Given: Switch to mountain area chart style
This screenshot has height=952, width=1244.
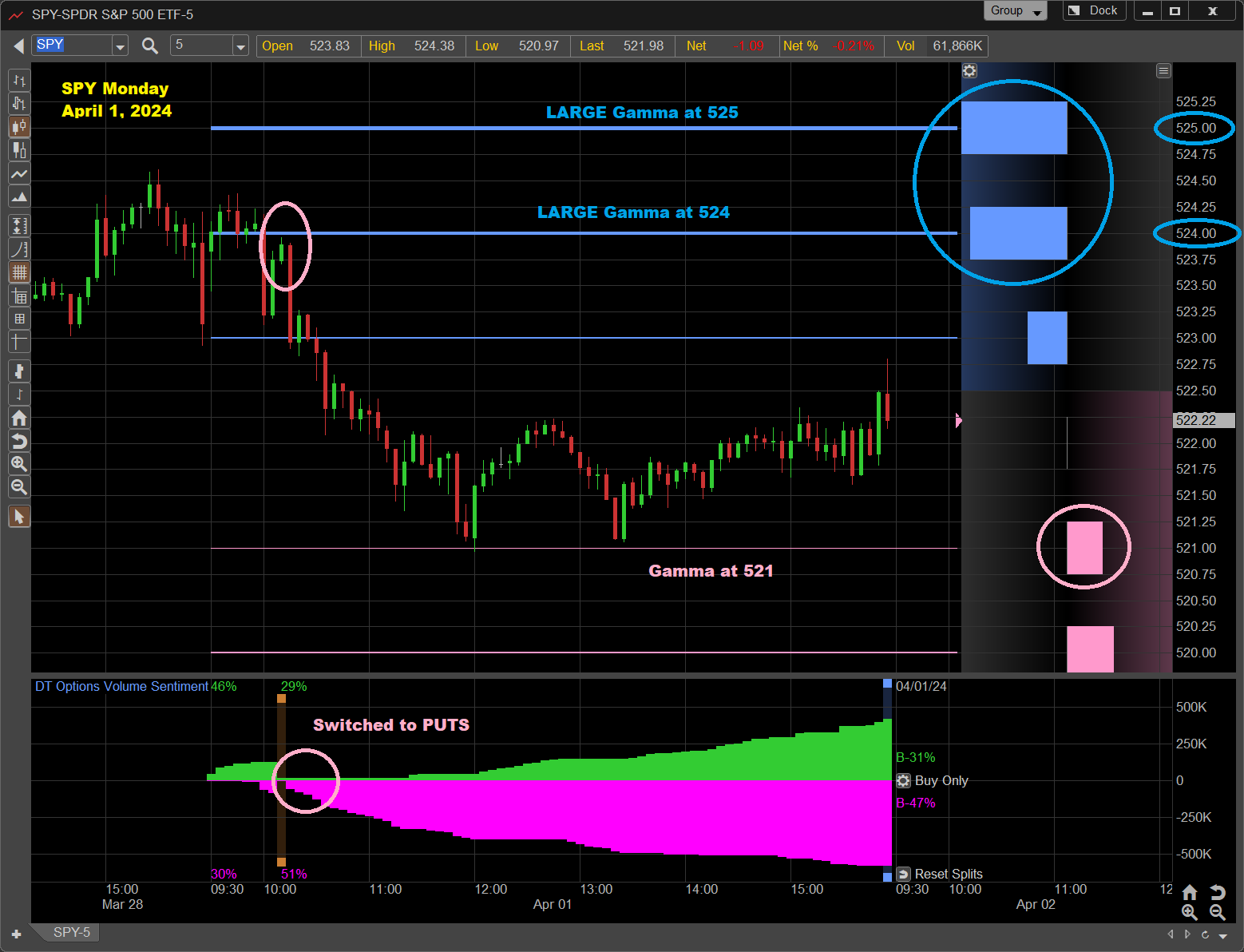Looking at the screenshot, I should click(x=19, y=196).
